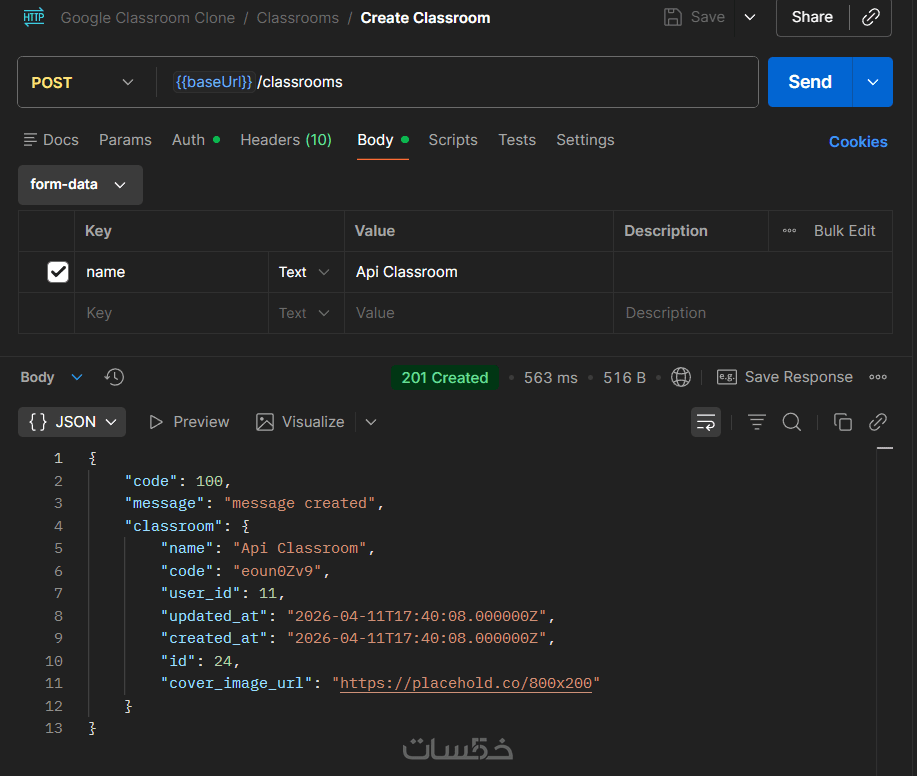
Task: Edit the name key field
Action: 171,272
